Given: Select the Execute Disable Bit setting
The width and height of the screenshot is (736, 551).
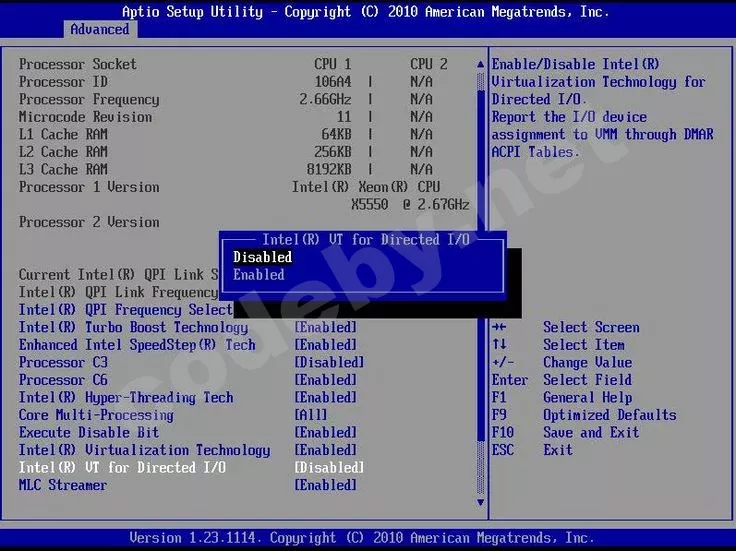Looking at the screenshot, I should tap(89, 432).
